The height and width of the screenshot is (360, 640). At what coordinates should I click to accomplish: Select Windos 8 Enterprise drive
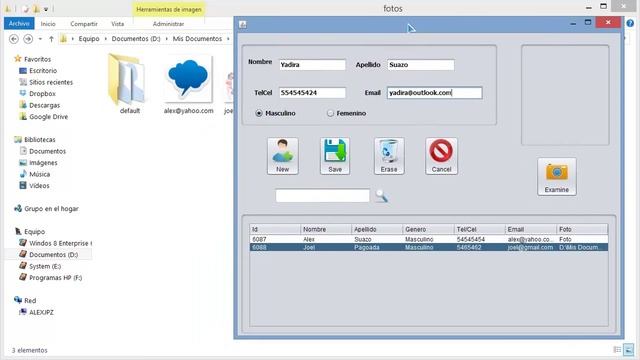(x=56, y=243)
